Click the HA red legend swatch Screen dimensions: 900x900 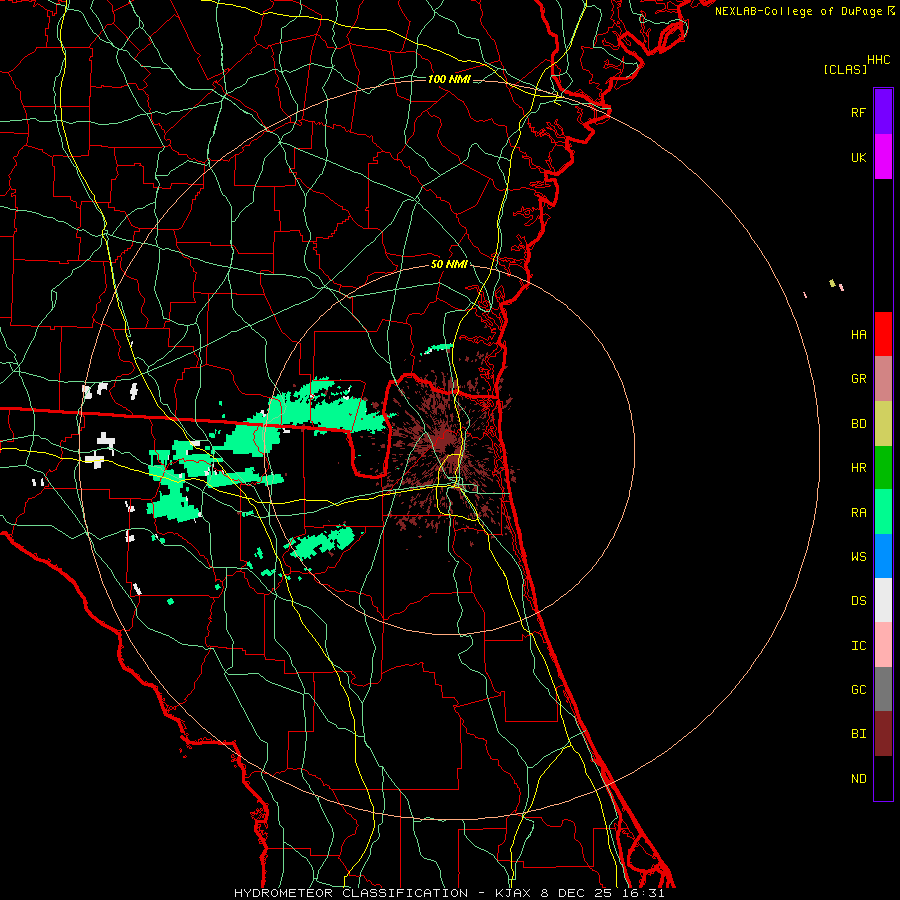tap(883, 334)
